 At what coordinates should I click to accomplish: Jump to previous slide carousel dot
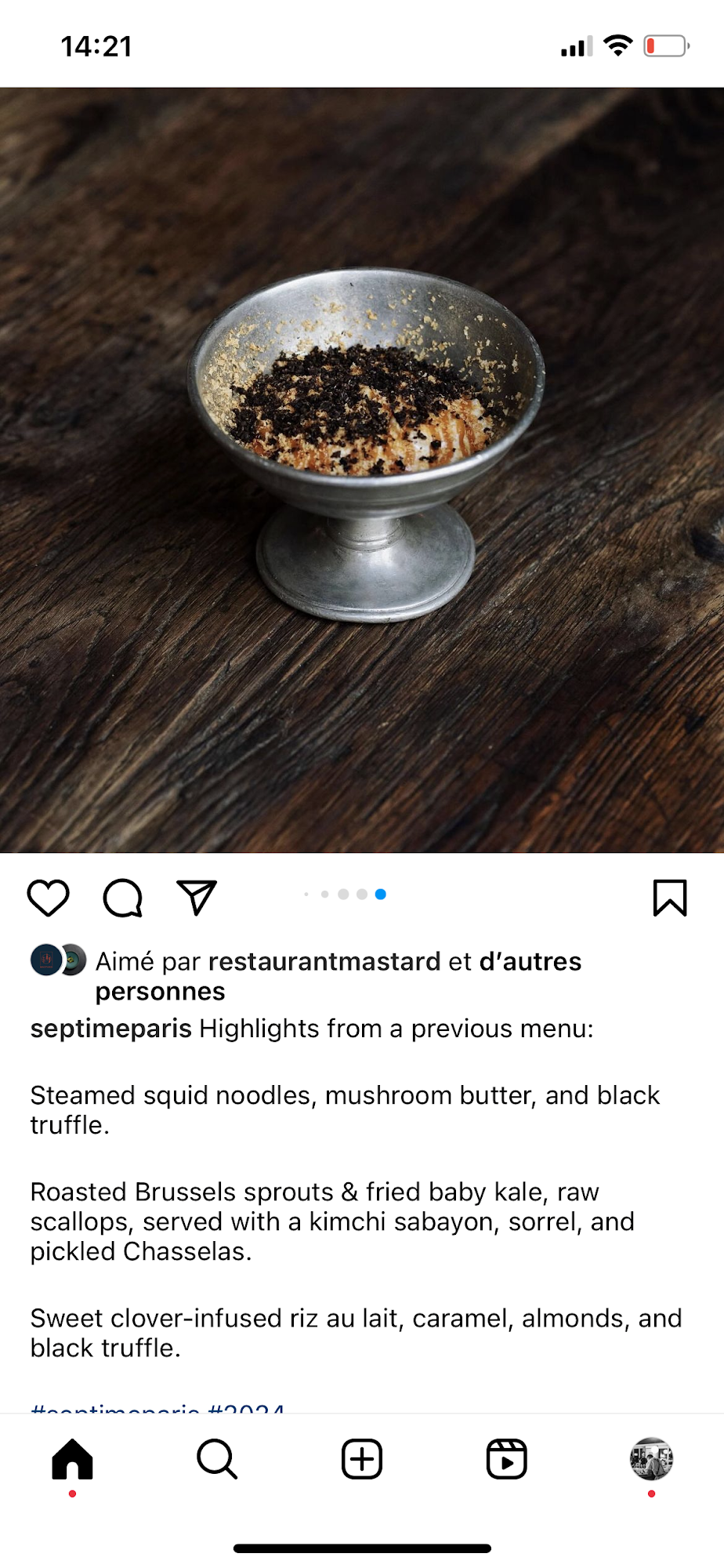point(362,894)
